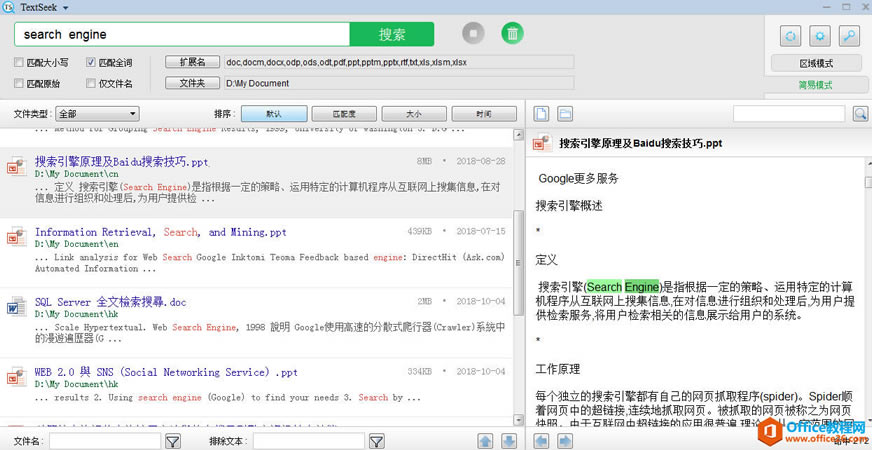Screen dimensions: 872x450
Task: Switch to 区域模式
Action: (x=816, y=63)
